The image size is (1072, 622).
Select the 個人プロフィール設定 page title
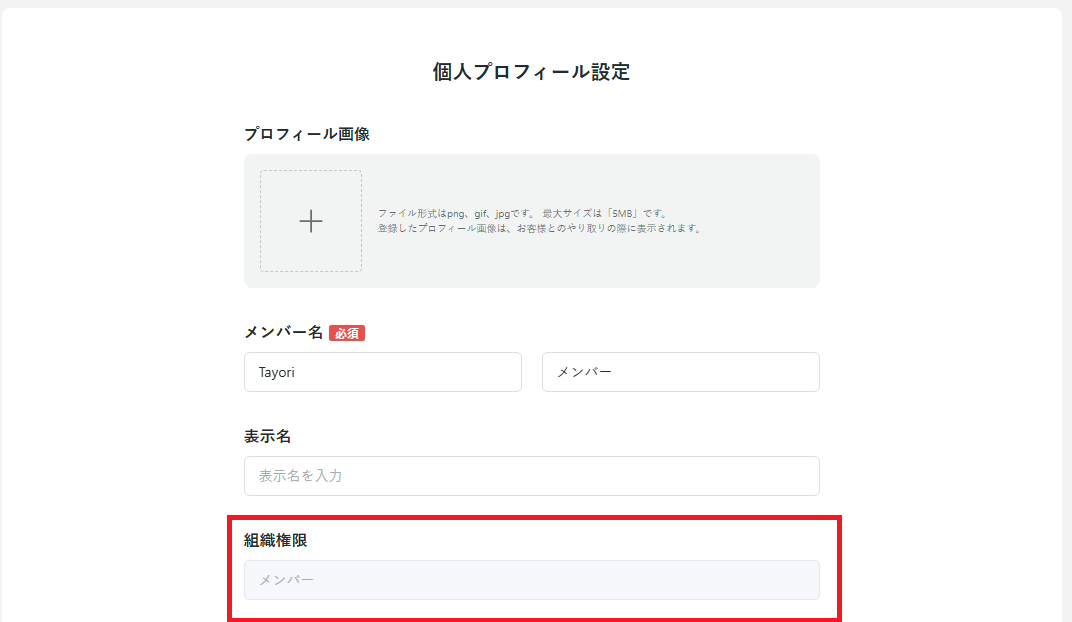point(531,71)
